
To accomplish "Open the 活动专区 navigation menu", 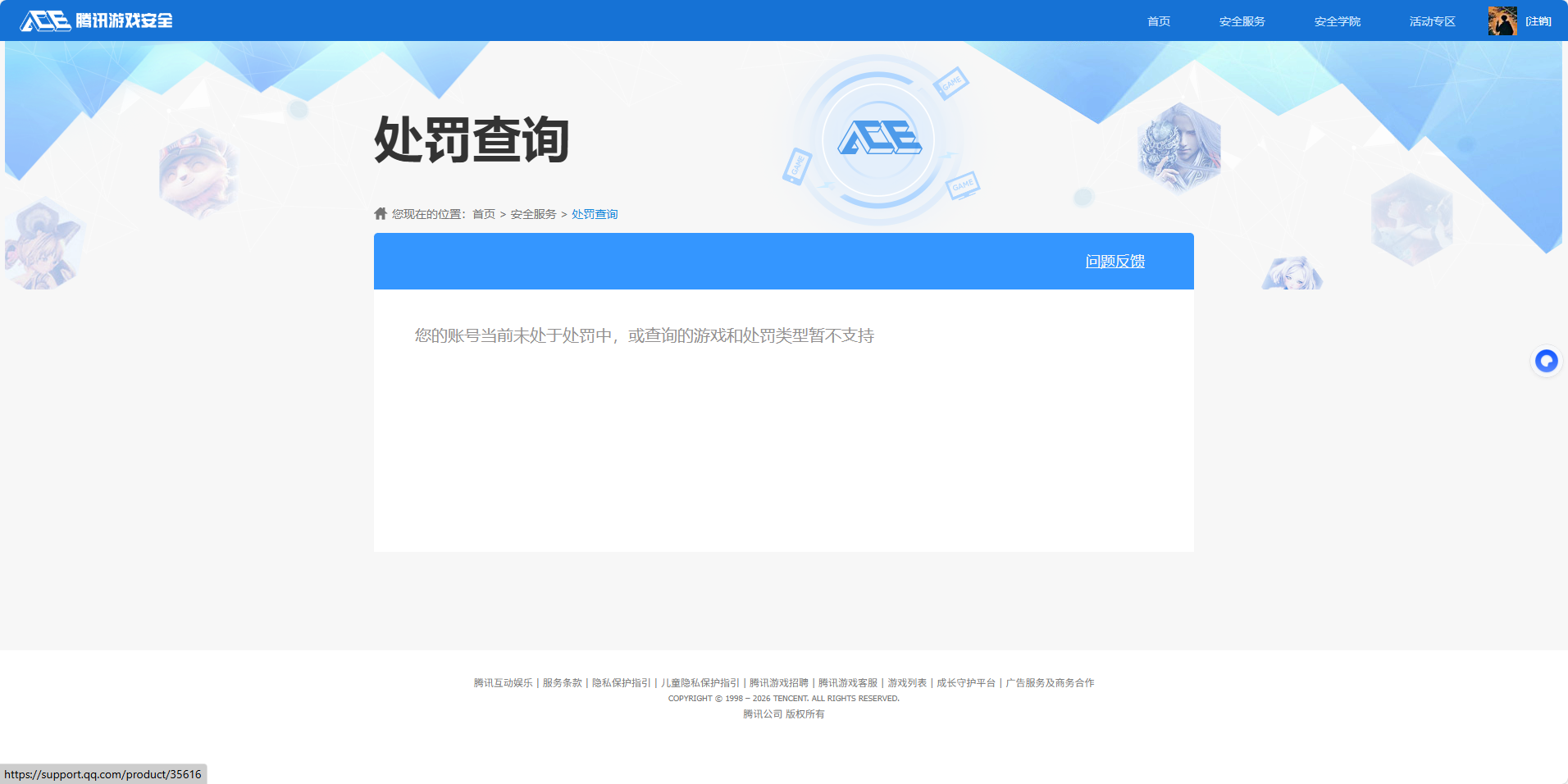I will (x=1430, y=21).
